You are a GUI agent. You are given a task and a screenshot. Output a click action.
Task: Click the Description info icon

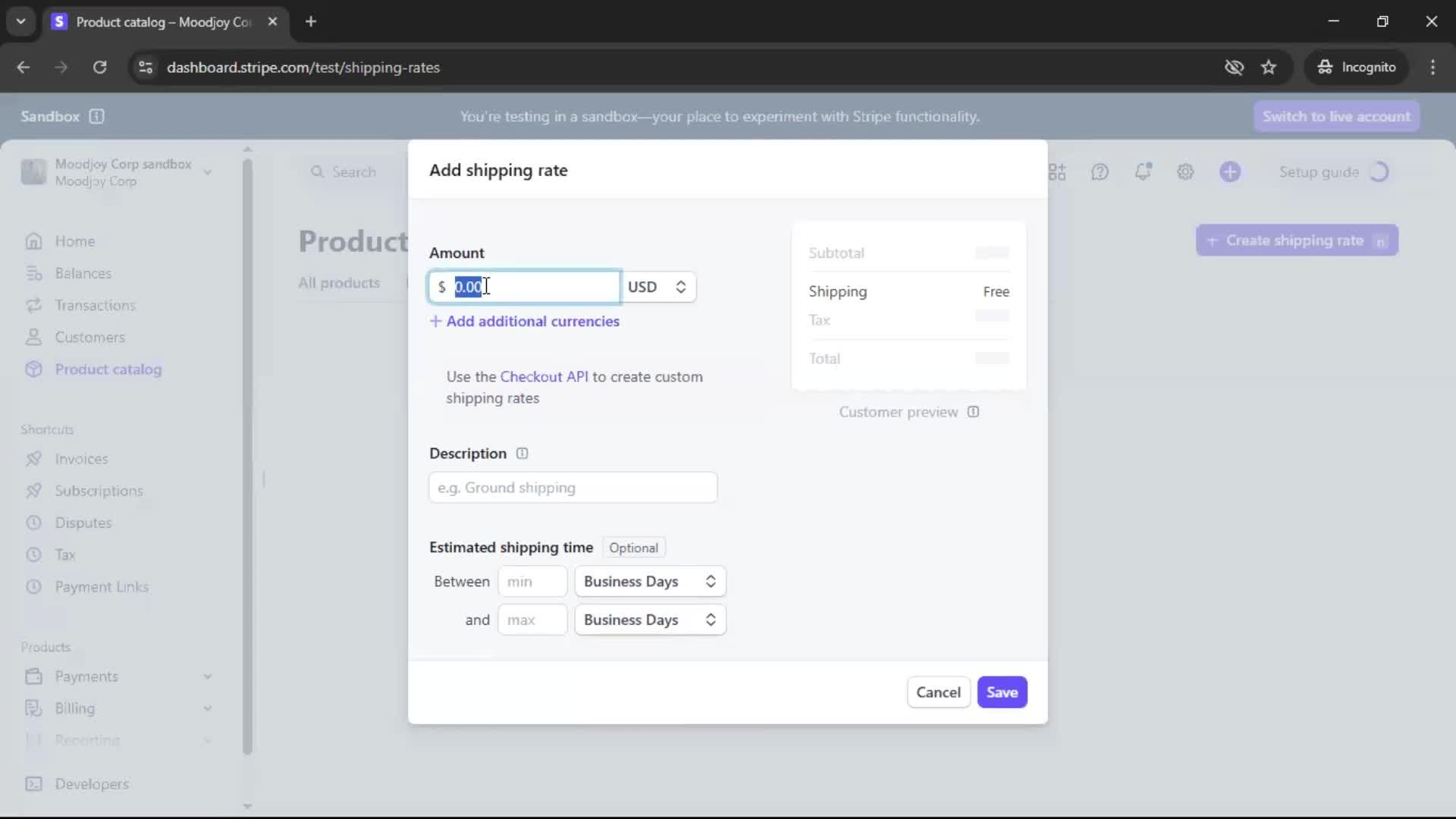click(522, 453)
